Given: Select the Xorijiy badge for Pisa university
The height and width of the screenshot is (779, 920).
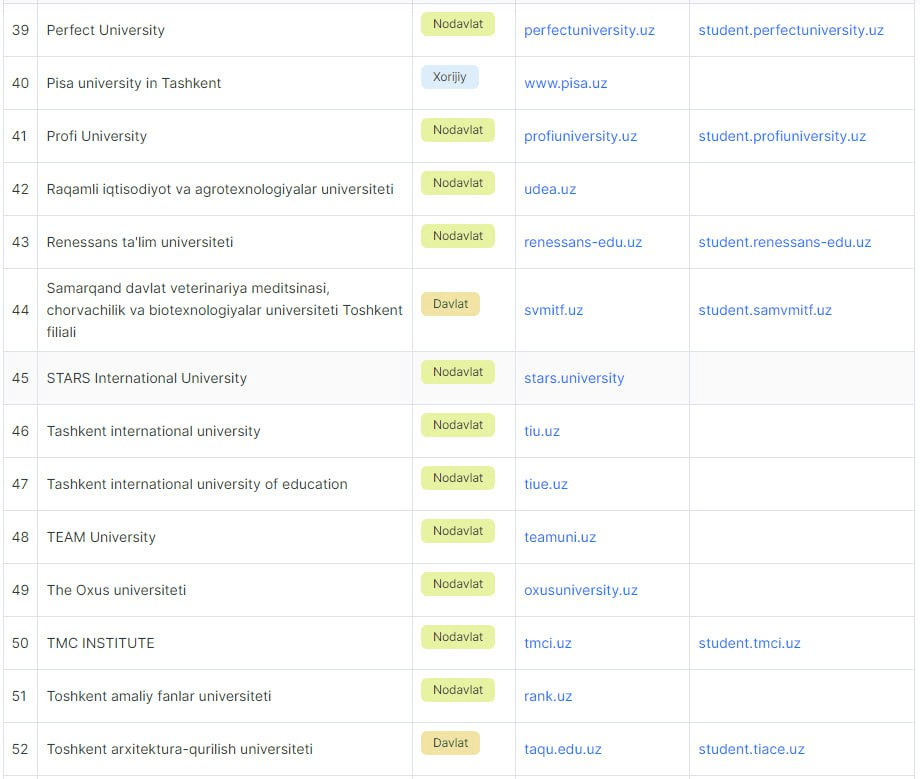Looking at the screenshot, I should click(x=449, y=77).
